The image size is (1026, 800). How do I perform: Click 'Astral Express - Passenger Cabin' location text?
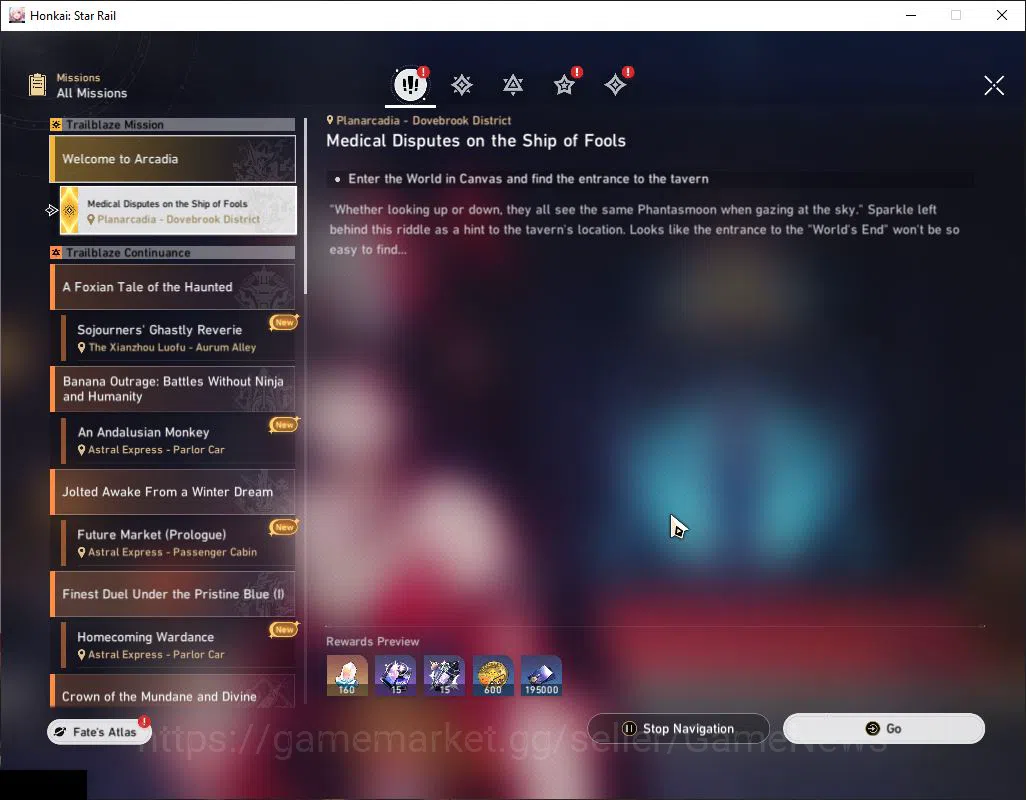(x=173, y=552)
